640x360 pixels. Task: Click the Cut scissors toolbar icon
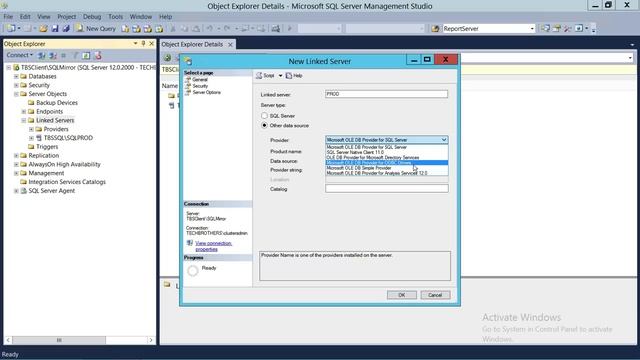click(173, 29)
